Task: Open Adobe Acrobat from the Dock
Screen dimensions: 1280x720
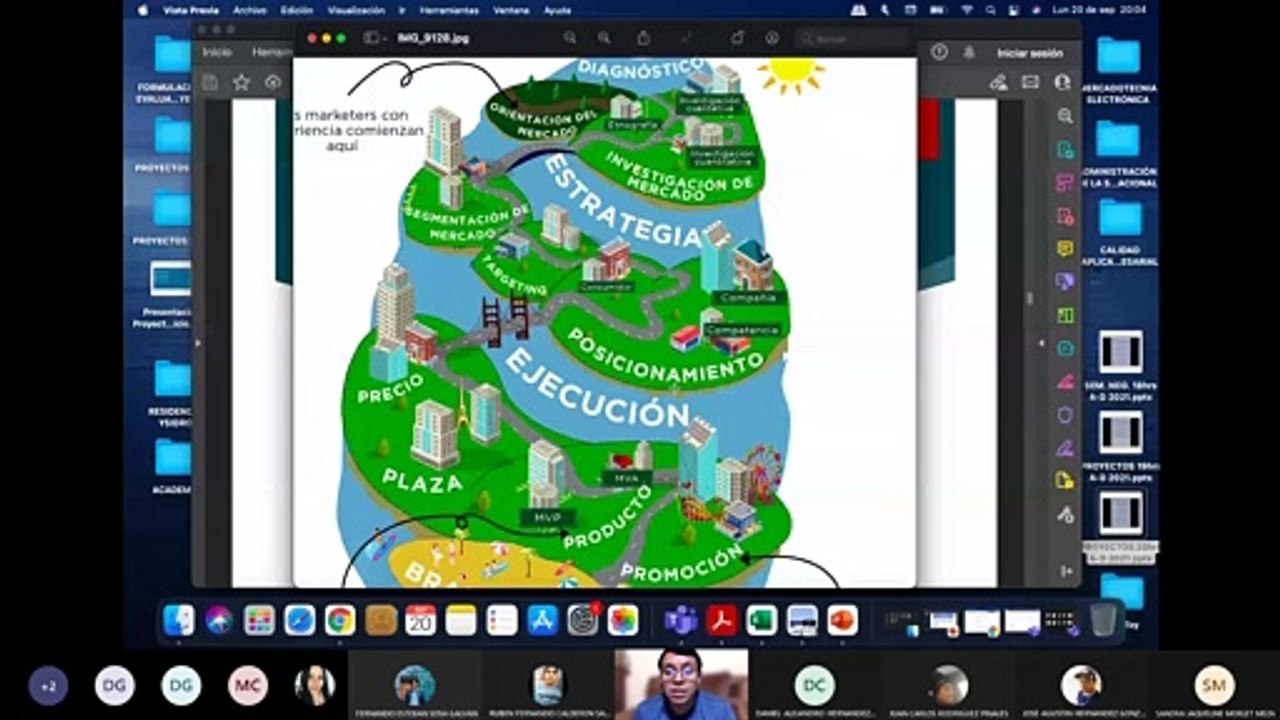Action: point(721,620)
